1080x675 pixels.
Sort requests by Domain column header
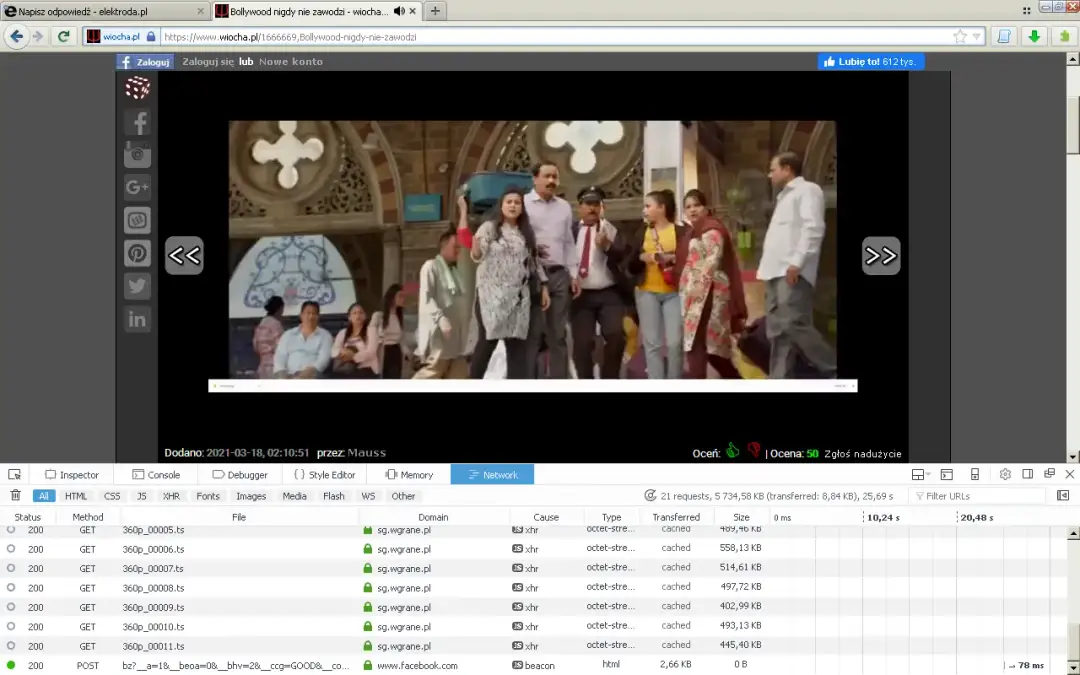pos(433,517)
